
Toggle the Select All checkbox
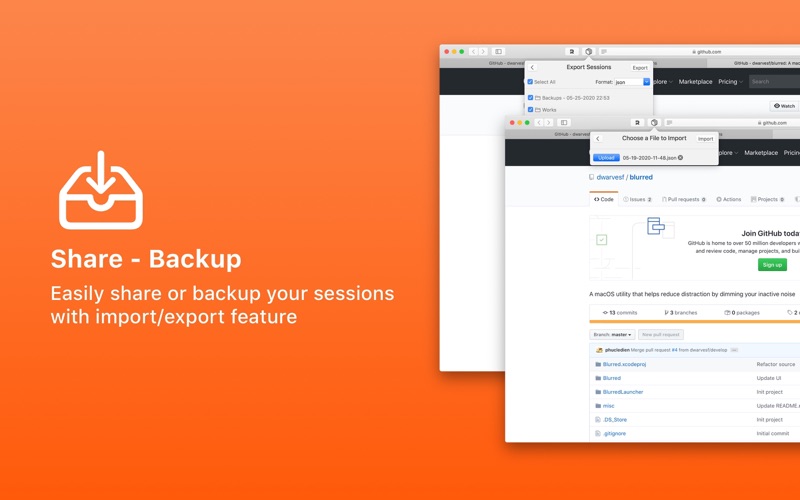click(530, 82)
